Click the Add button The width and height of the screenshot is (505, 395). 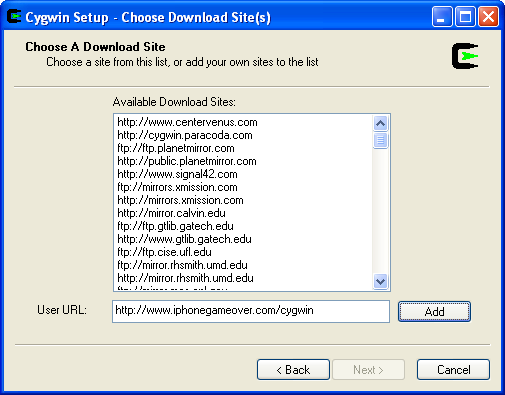pos(434,312)
